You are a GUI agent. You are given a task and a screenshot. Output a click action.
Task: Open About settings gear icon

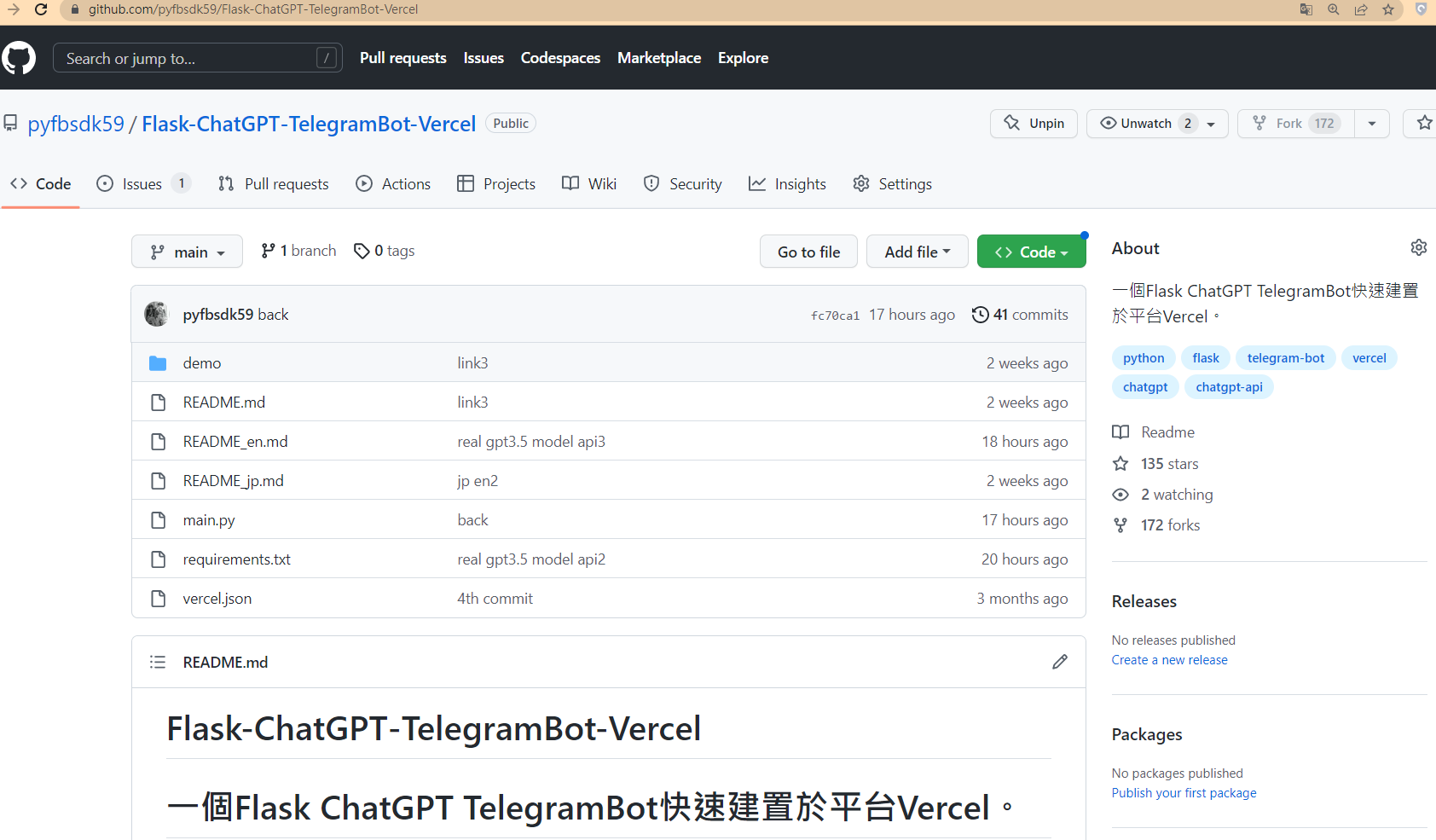[1418, 247]
